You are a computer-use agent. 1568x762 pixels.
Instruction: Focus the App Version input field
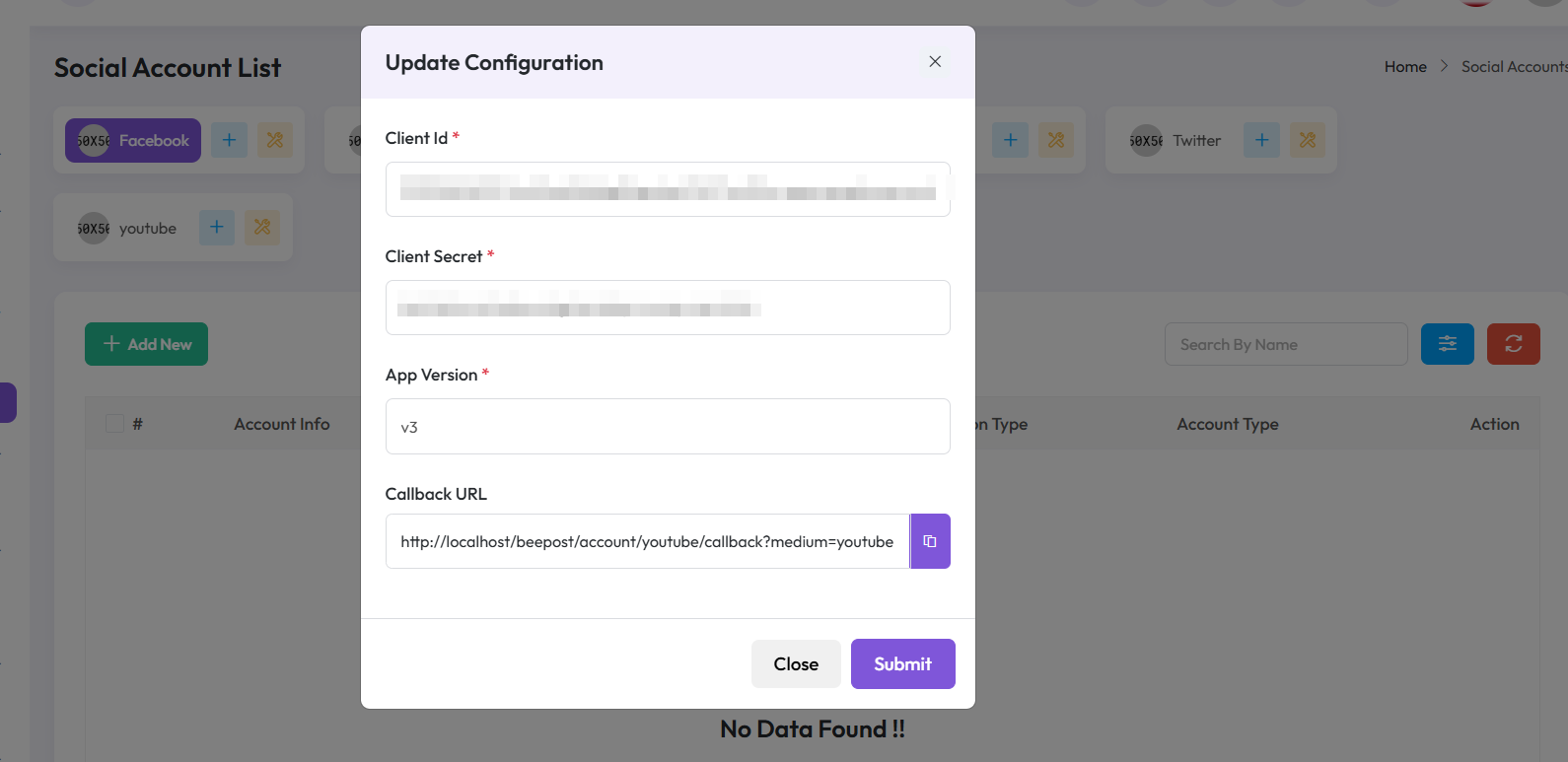coord(668,426)
